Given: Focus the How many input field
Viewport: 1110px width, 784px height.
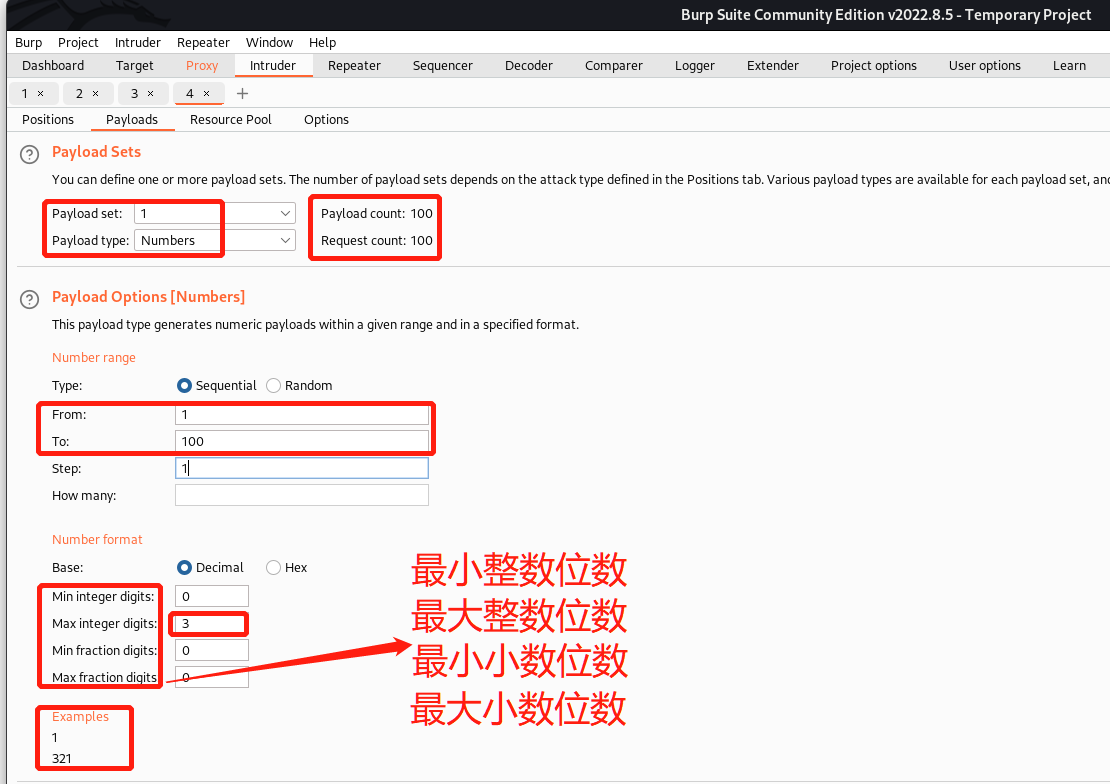Looking at the screenshot, I should [301, 495].
